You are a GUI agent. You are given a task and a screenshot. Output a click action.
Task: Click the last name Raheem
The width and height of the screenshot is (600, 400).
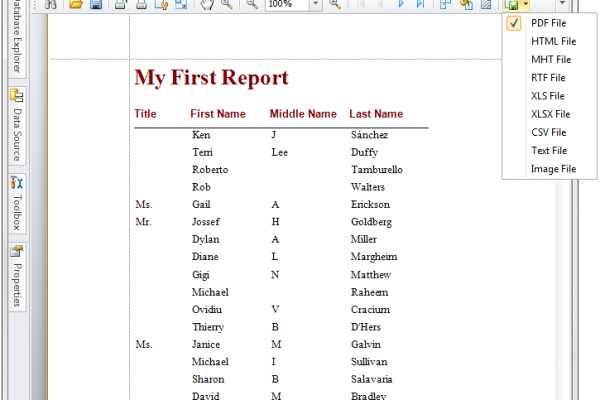370,292
